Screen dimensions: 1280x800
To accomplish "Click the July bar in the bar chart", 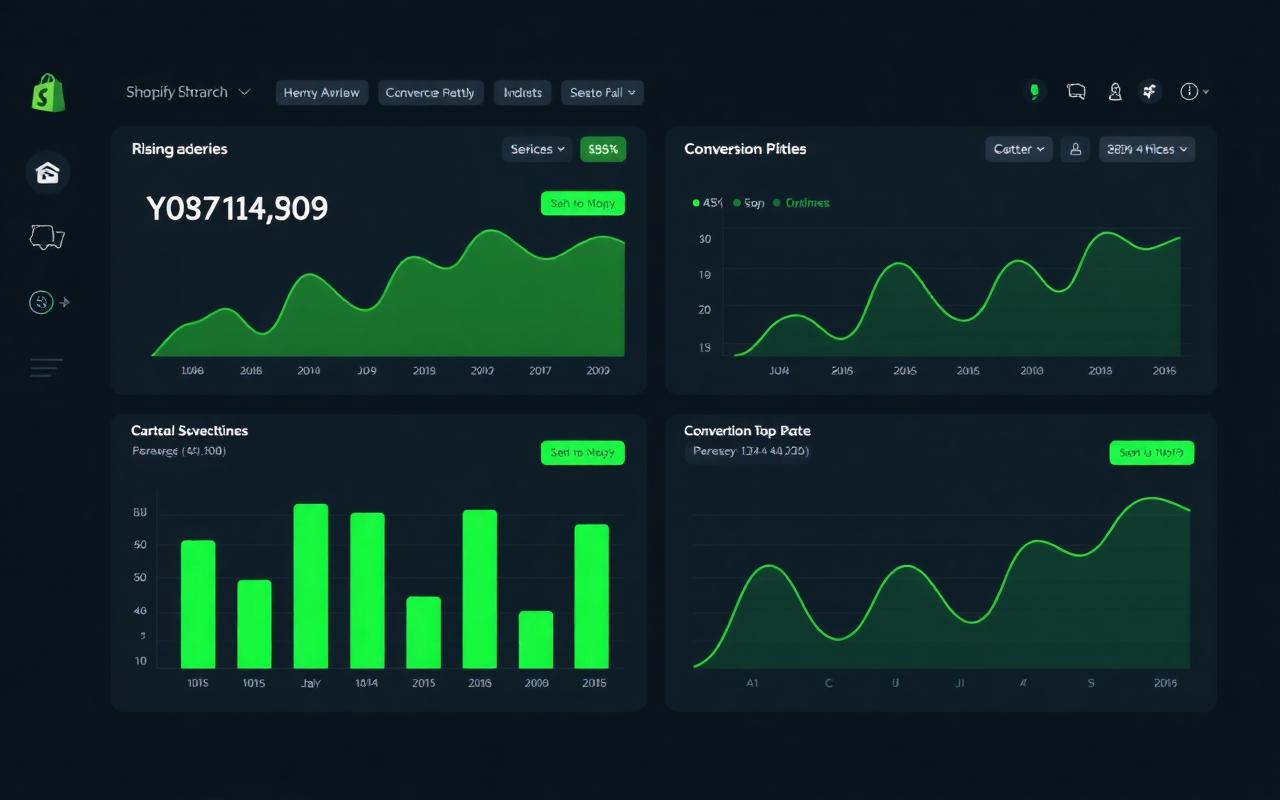I will [310, 586].
